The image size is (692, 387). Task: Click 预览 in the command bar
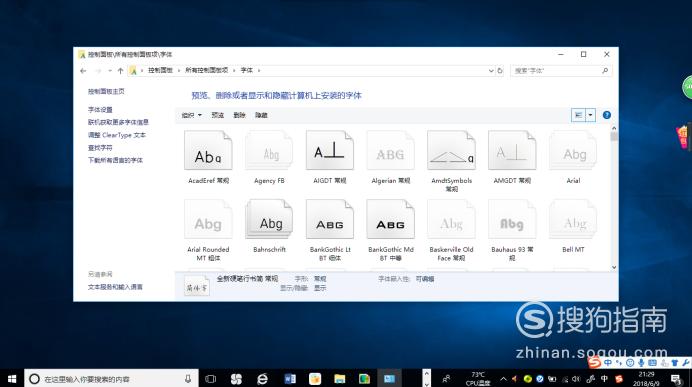click(x=218, y=115)
